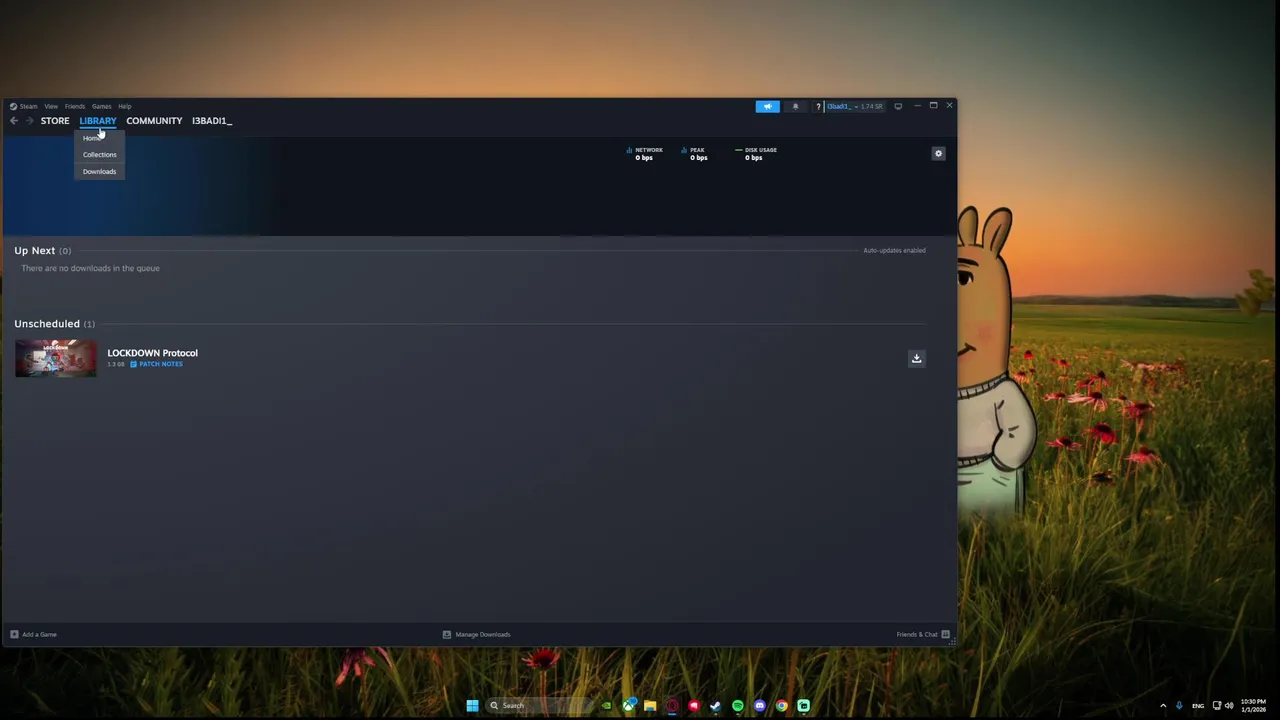The width and height of the screenshot is (1280, 720).
Task: Show hidden tray icons chevron
Action: coord(1162,705)
